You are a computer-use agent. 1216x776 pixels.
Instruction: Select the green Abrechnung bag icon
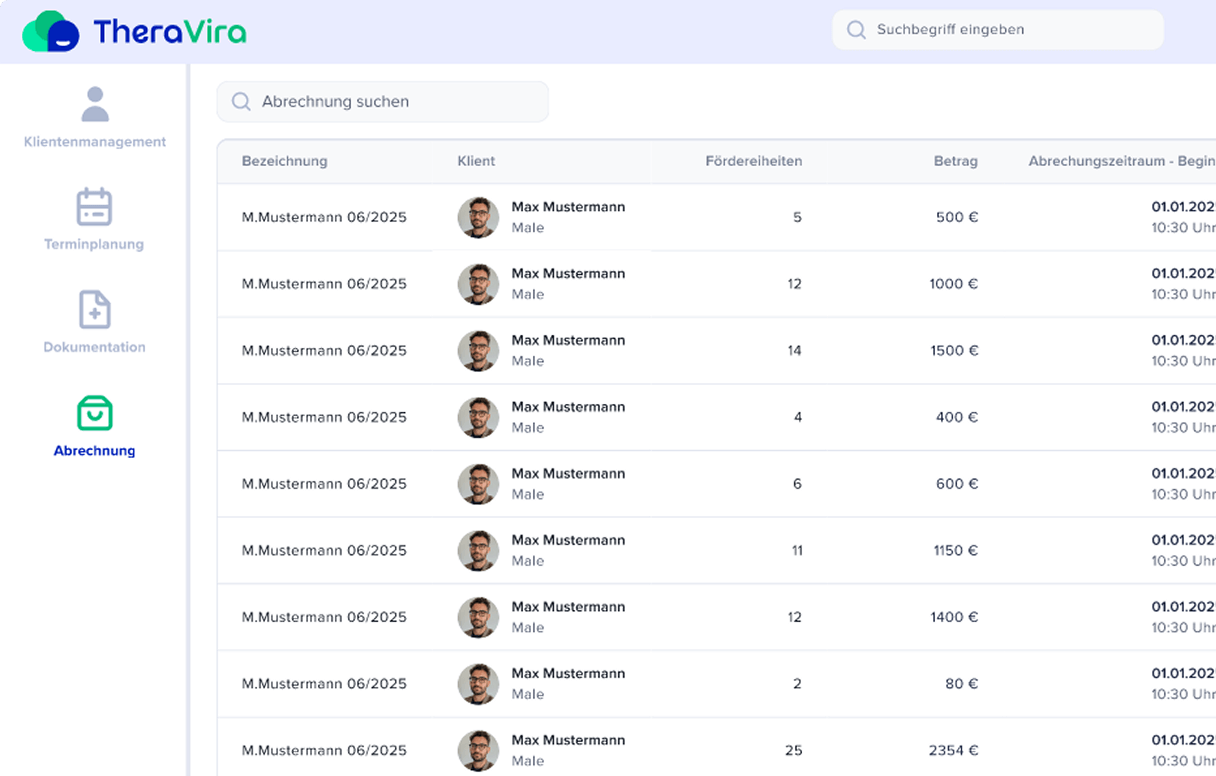95,413
